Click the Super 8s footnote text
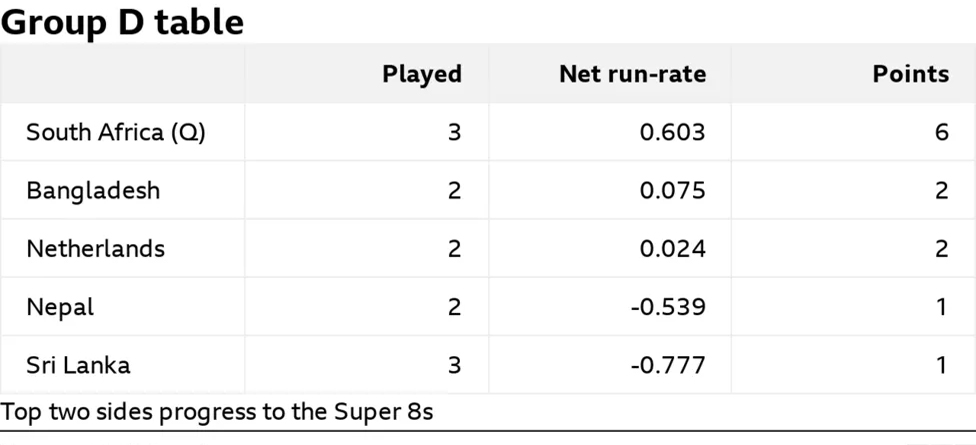Screen dimensions: 976x445 click(217, 412)
